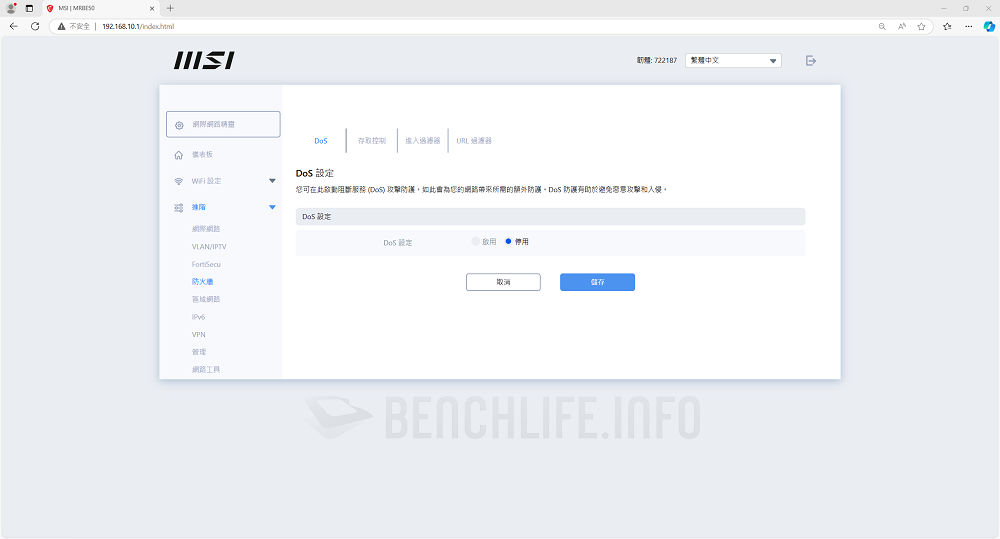Image resolution: width=1000 pixels, height=539 pixels.
Task: Select the 啟用 radio button for DoS
Action: click(475, 241)
